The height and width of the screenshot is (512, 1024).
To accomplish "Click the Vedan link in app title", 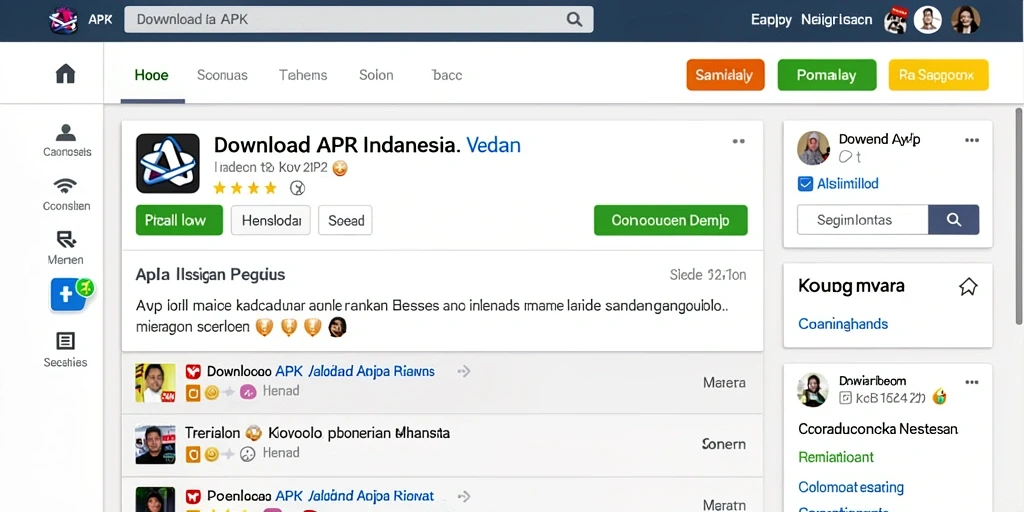I will tap(494, 144).
